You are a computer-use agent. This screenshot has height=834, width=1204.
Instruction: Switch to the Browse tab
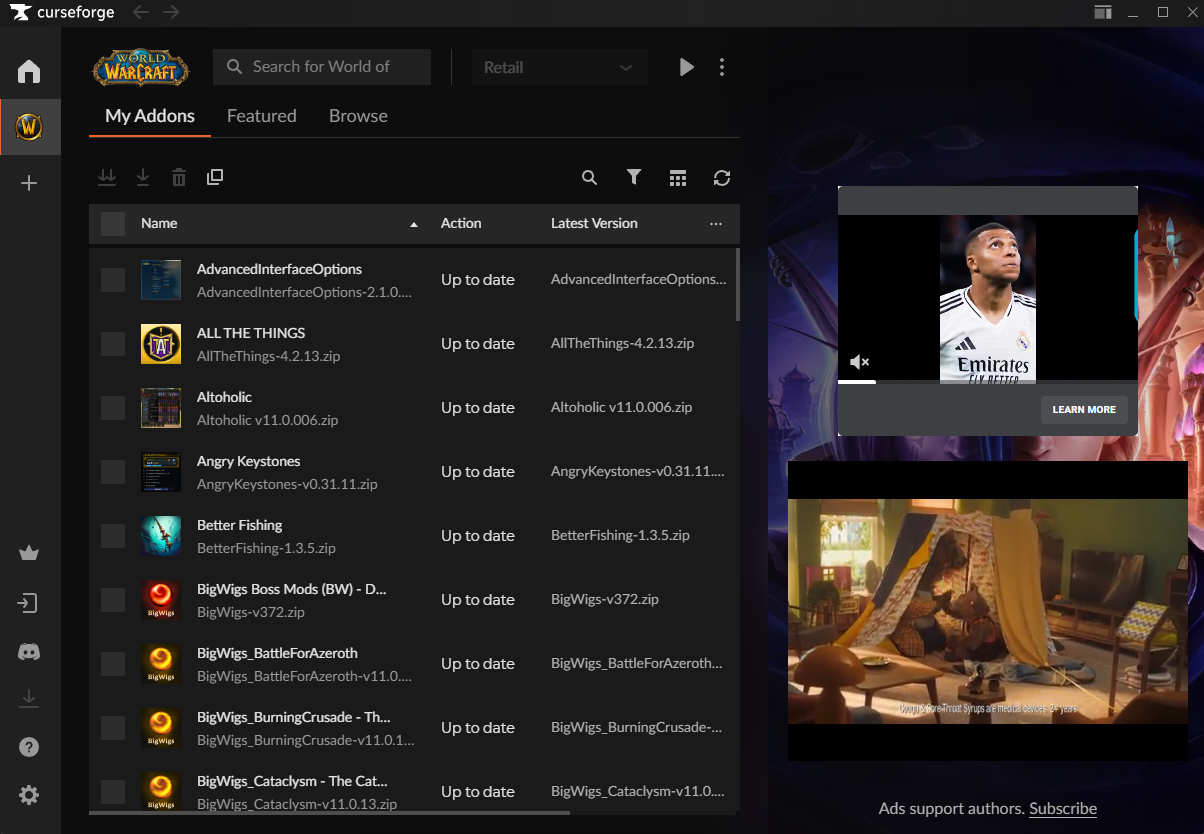[x=358, y=116]
